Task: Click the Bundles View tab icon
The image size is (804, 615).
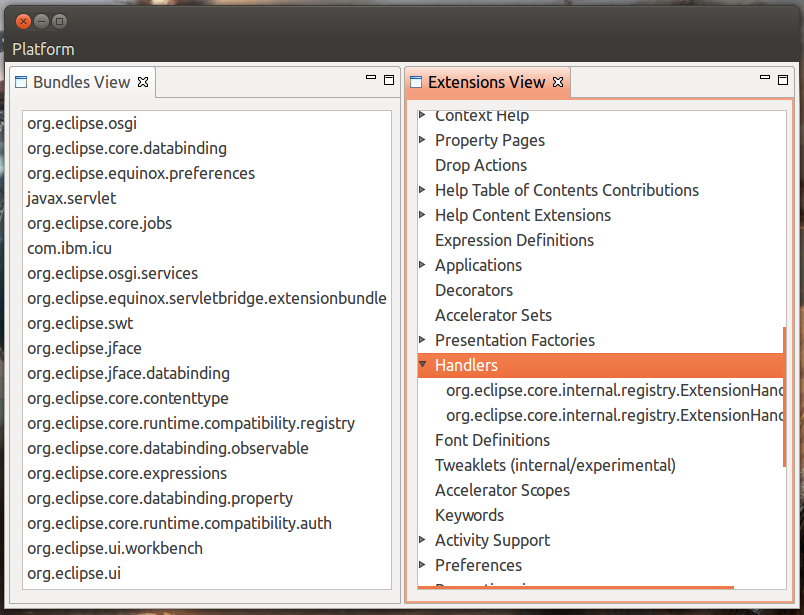Action: 21,82
